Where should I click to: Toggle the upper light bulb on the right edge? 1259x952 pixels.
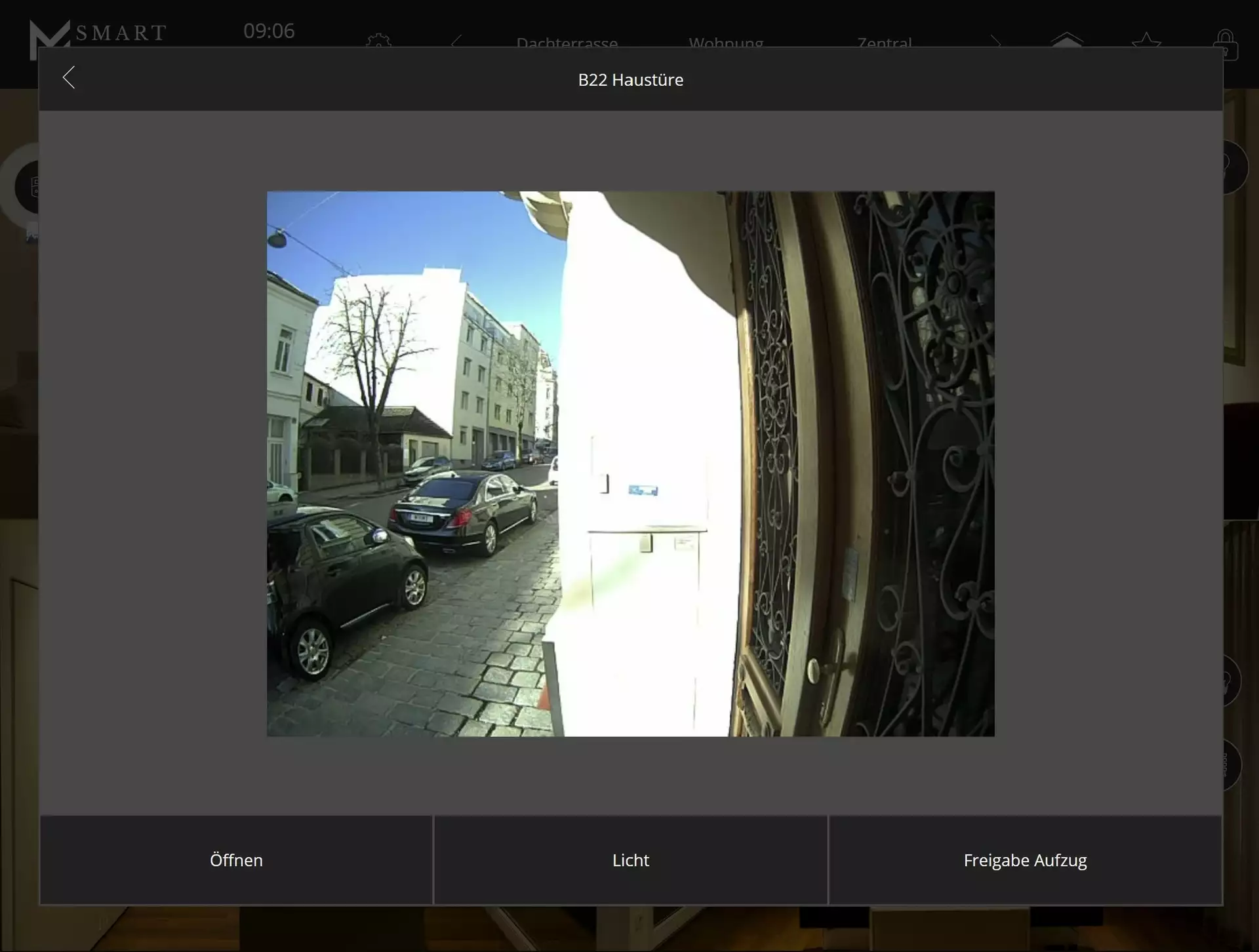tap(1233, 167)
